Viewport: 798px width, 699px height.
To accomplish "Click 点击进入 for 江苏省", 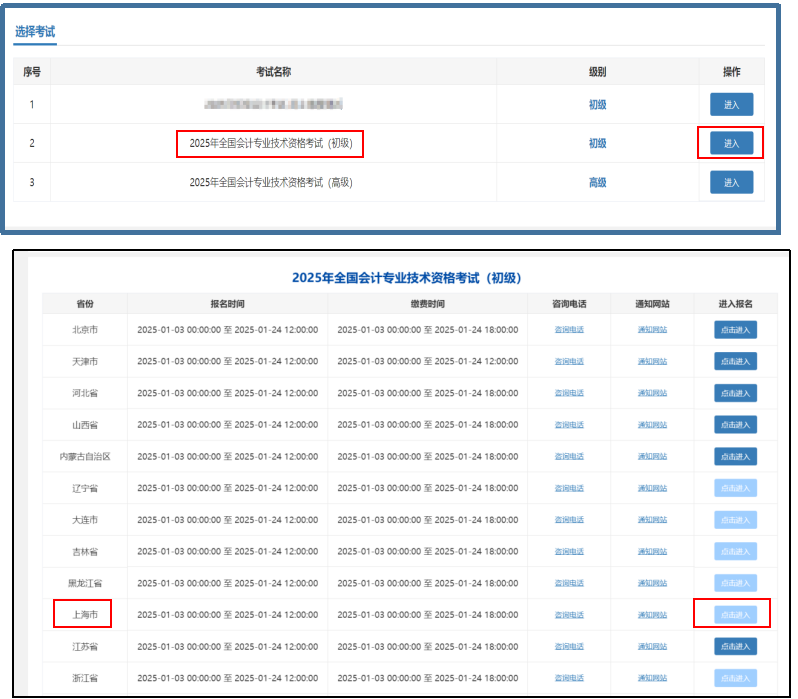I will [735, 646].
